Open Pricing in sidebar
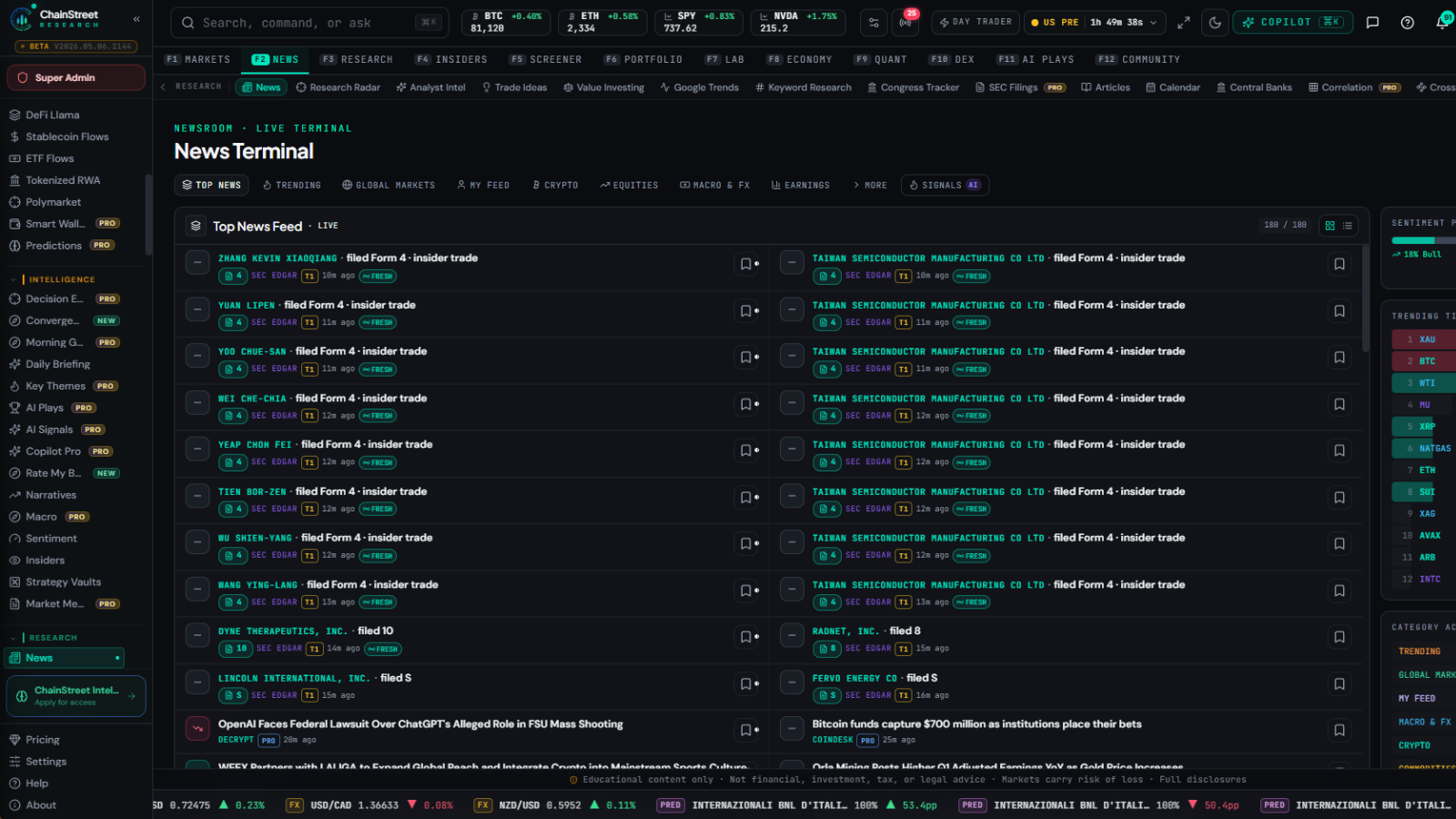This screenshot has height=819, width=1456. pos(42,741)
